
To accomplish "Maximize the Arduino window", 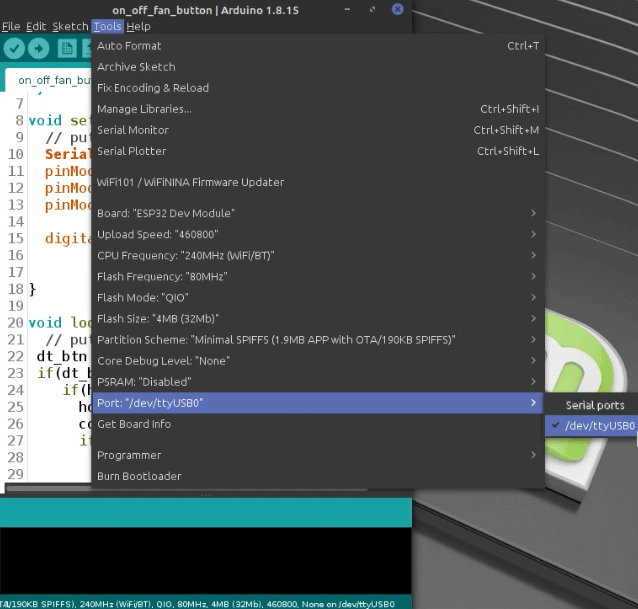I will (372, 9).
